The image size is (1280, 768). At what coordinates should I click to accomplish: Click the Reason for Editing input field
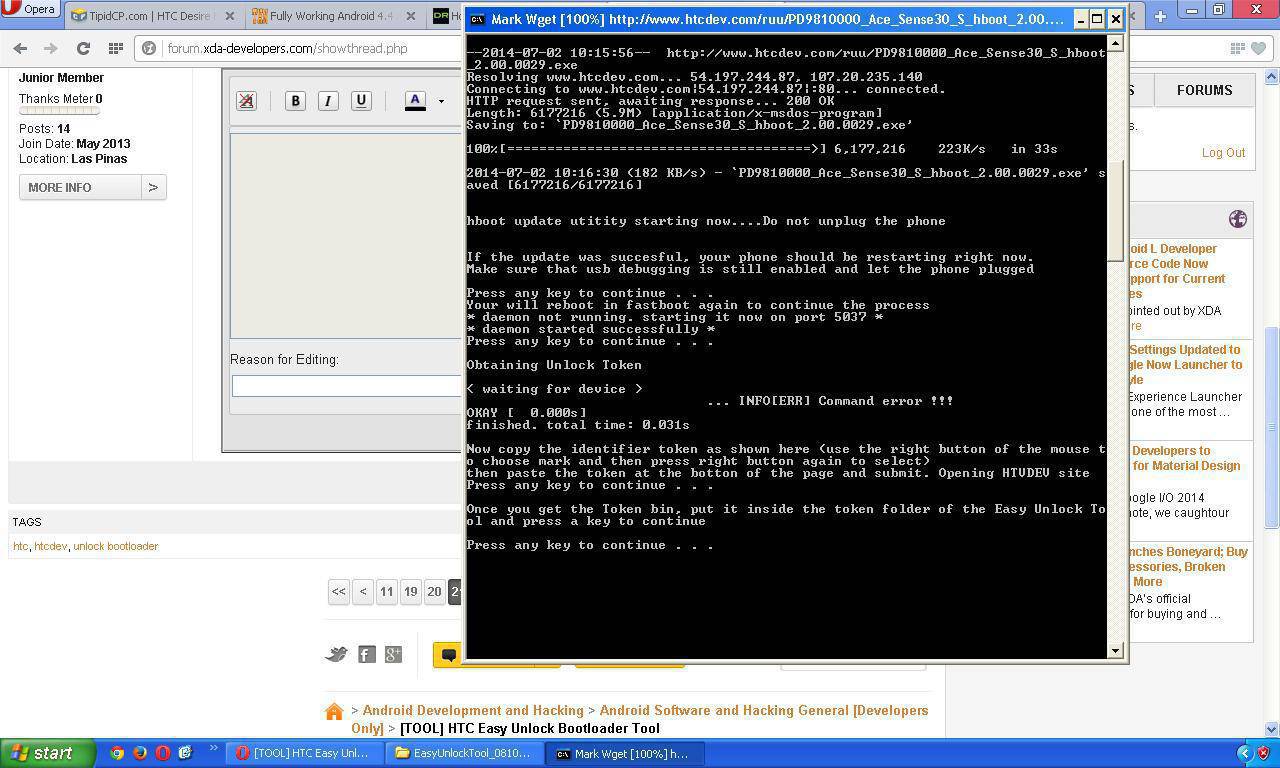347,386
